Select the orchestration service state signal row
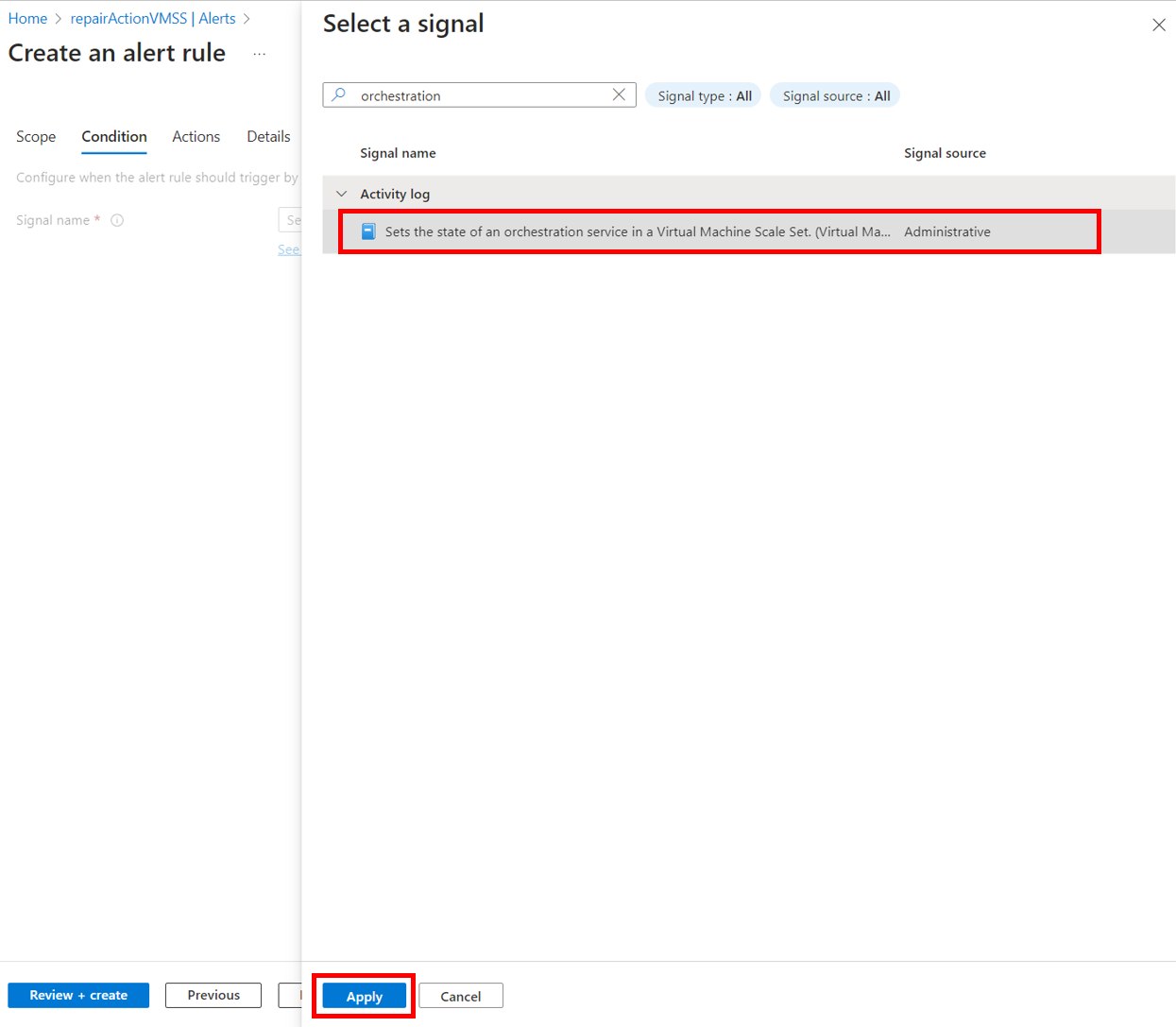 click(x=623, y=231)
